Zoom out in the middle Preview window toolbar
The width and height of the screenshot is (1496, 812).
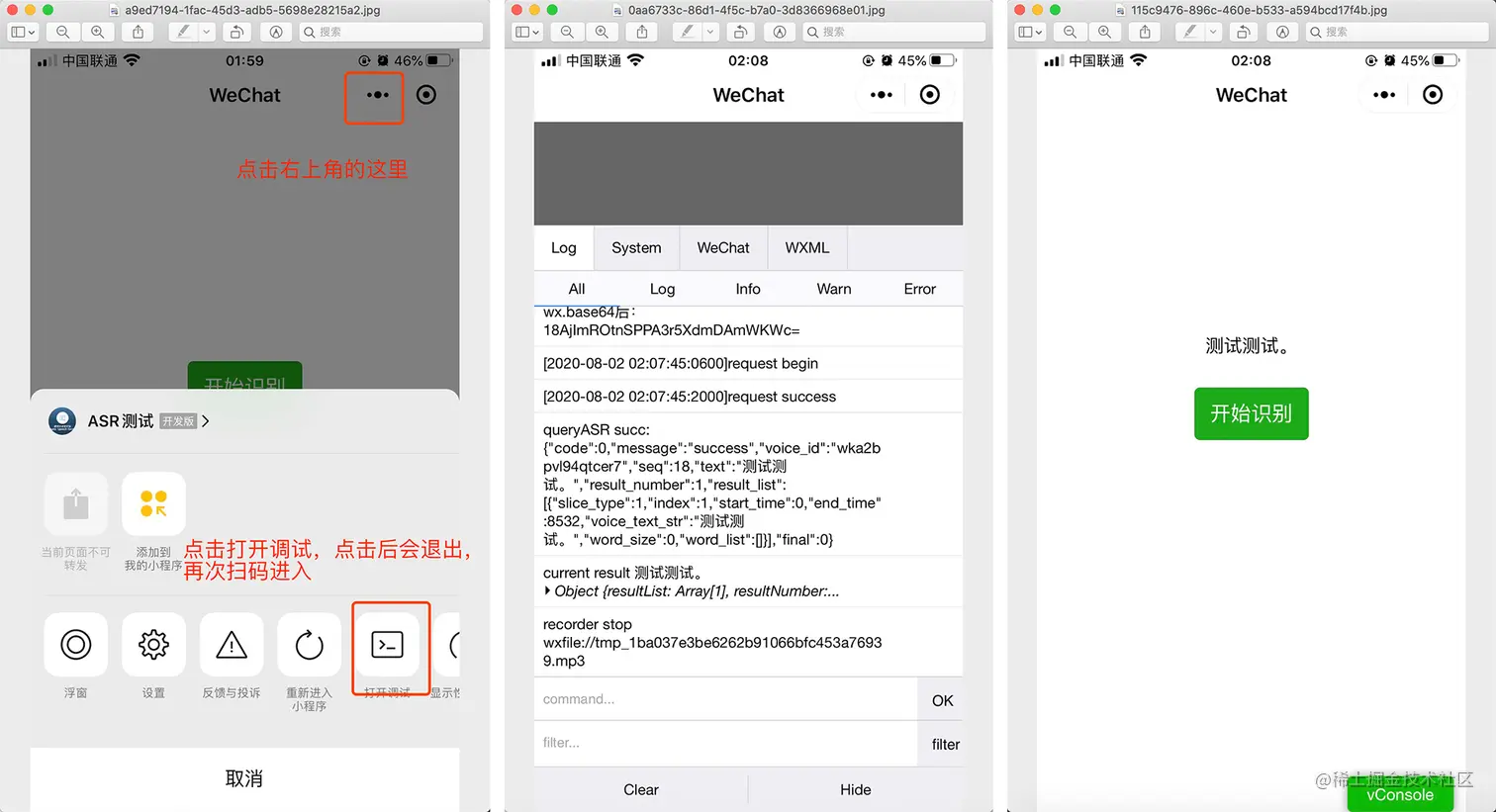(567, 32)
